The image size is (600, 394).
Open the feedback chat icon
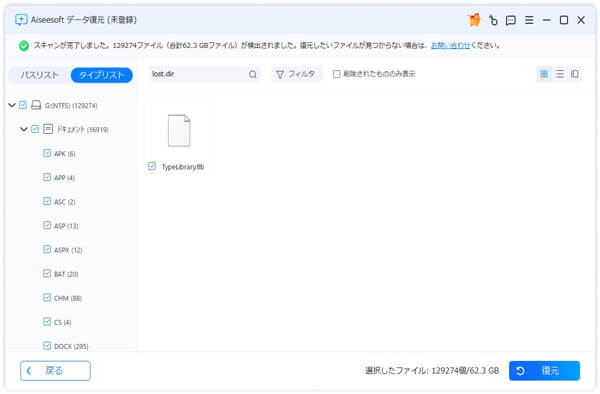point(510,20)
